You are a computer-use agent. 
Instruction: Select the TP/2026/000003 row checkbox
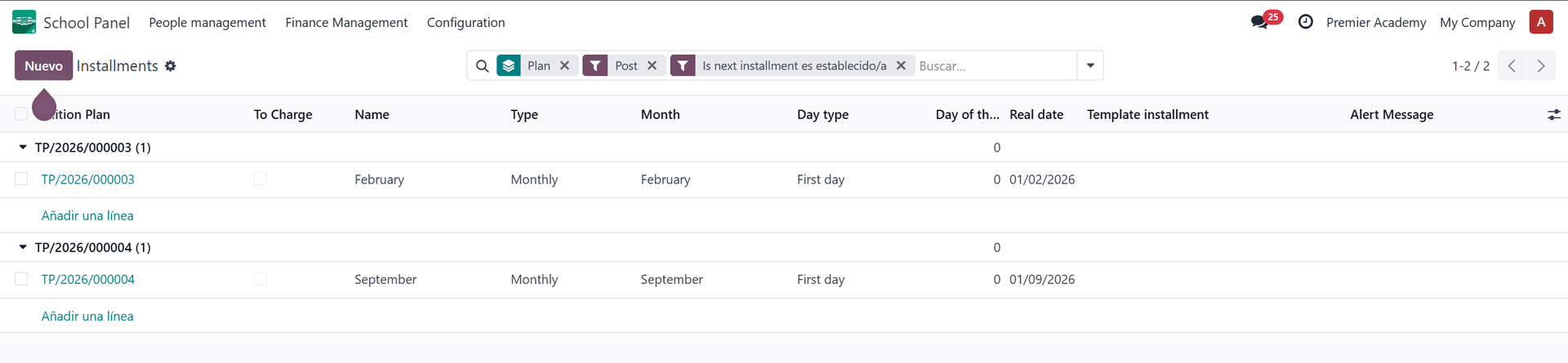pyautogui.click(x=21, y=179)
